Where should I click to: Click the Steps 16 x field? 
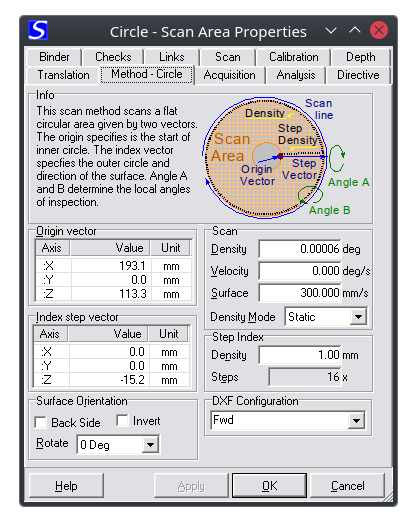(x=304, y=377)
